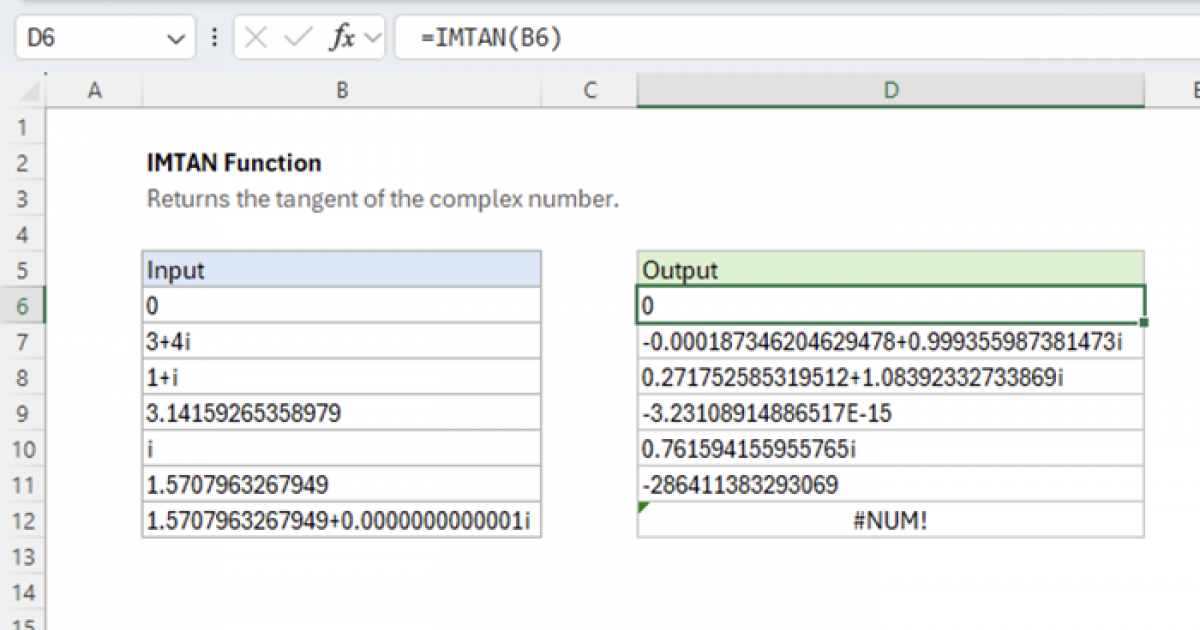Click the Input header cell with blue shading

click(342, 270)
